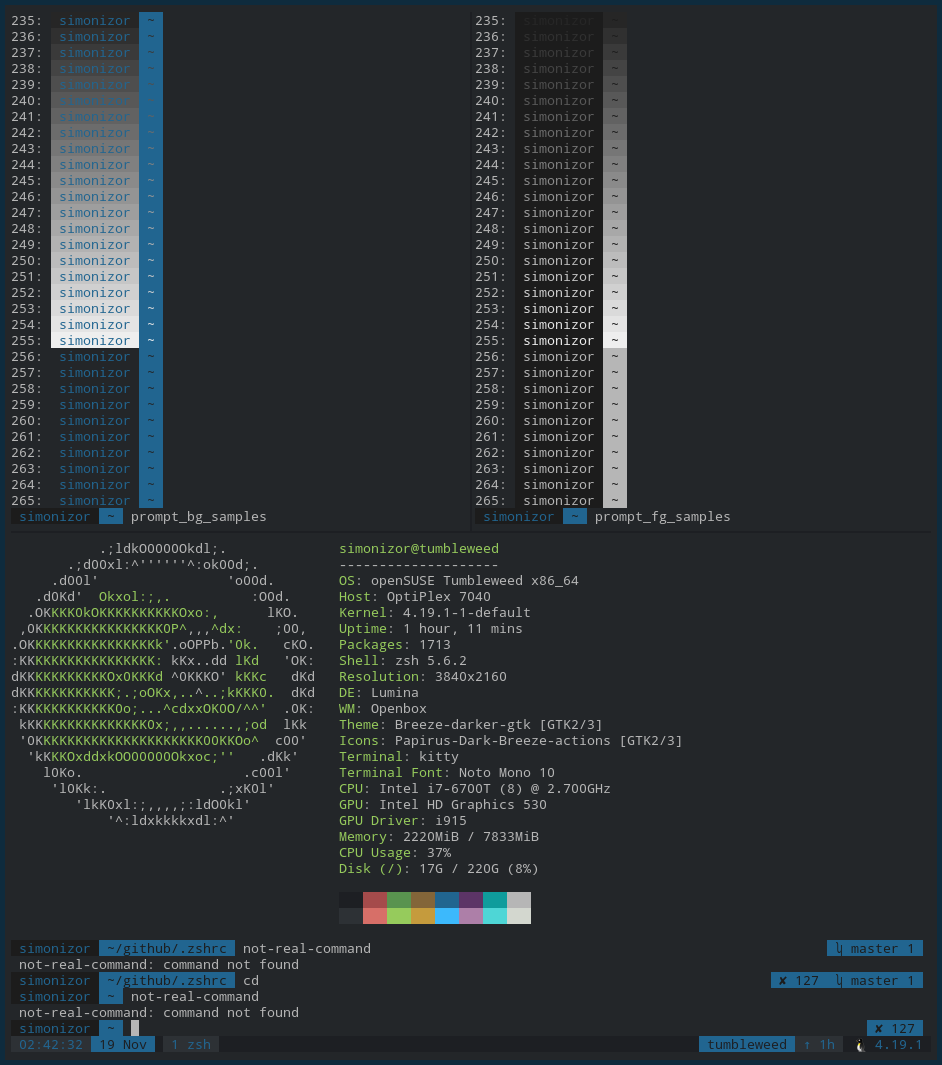Screen dimensions: 942x1065
Task: Click row 255 simonizor in right pane
Action: (x=558, y=340)
